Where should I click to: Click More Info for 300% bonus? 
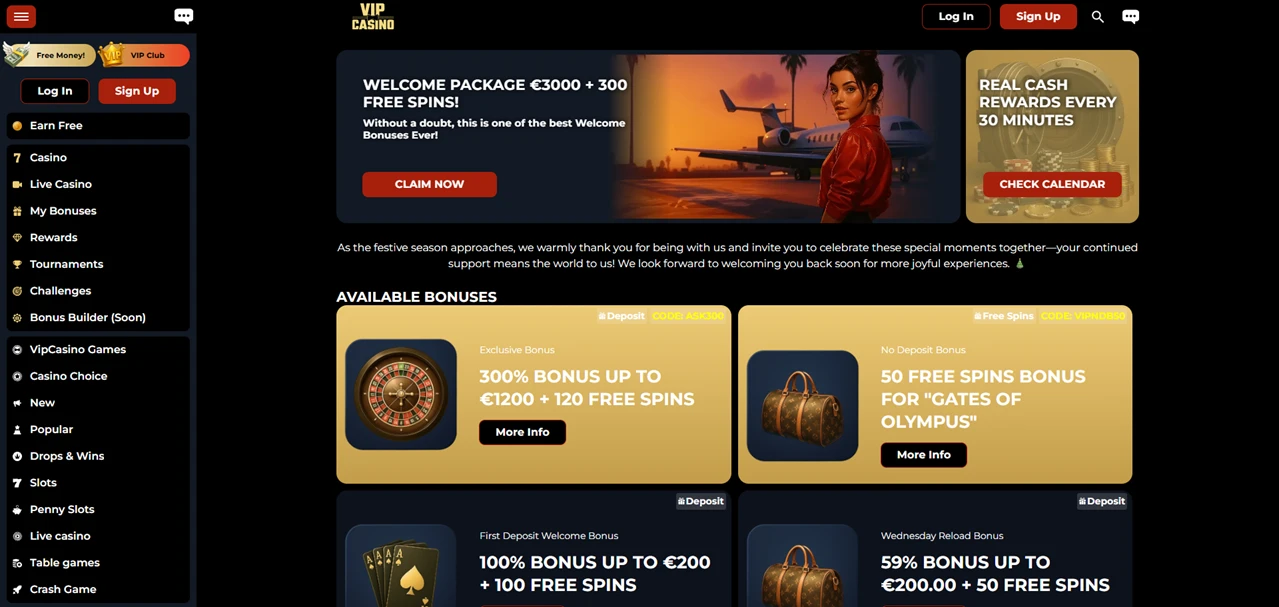[x=522, y=432]
